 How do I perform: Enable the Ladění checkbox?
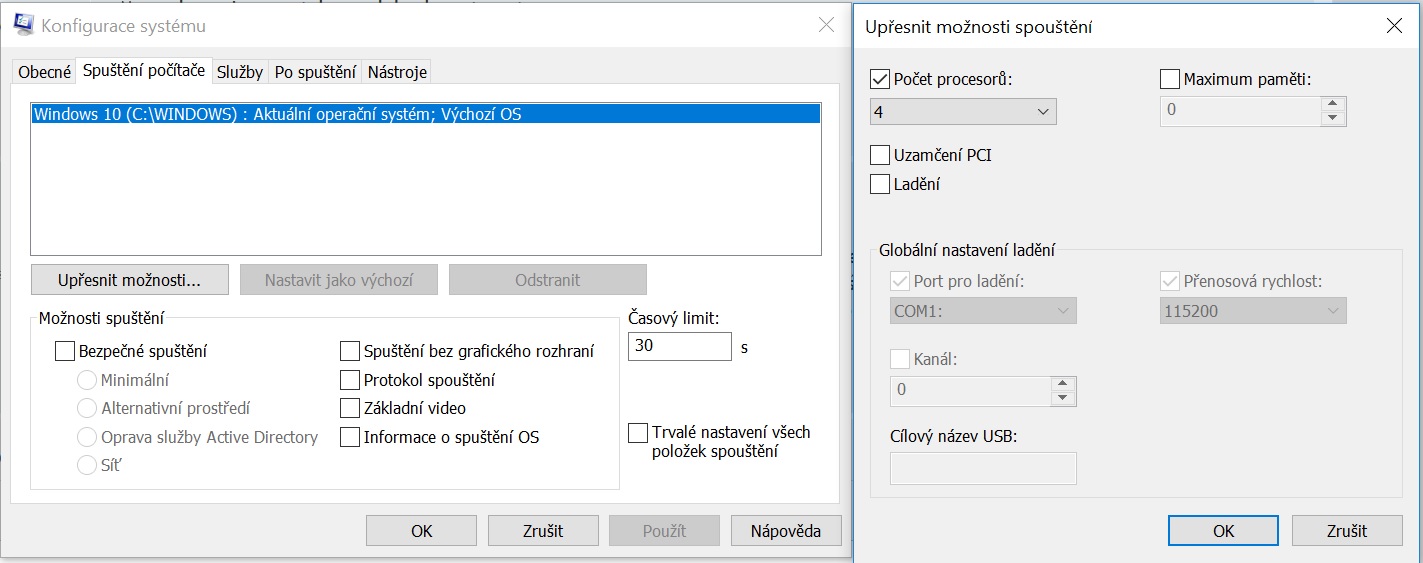pos(881,184)
